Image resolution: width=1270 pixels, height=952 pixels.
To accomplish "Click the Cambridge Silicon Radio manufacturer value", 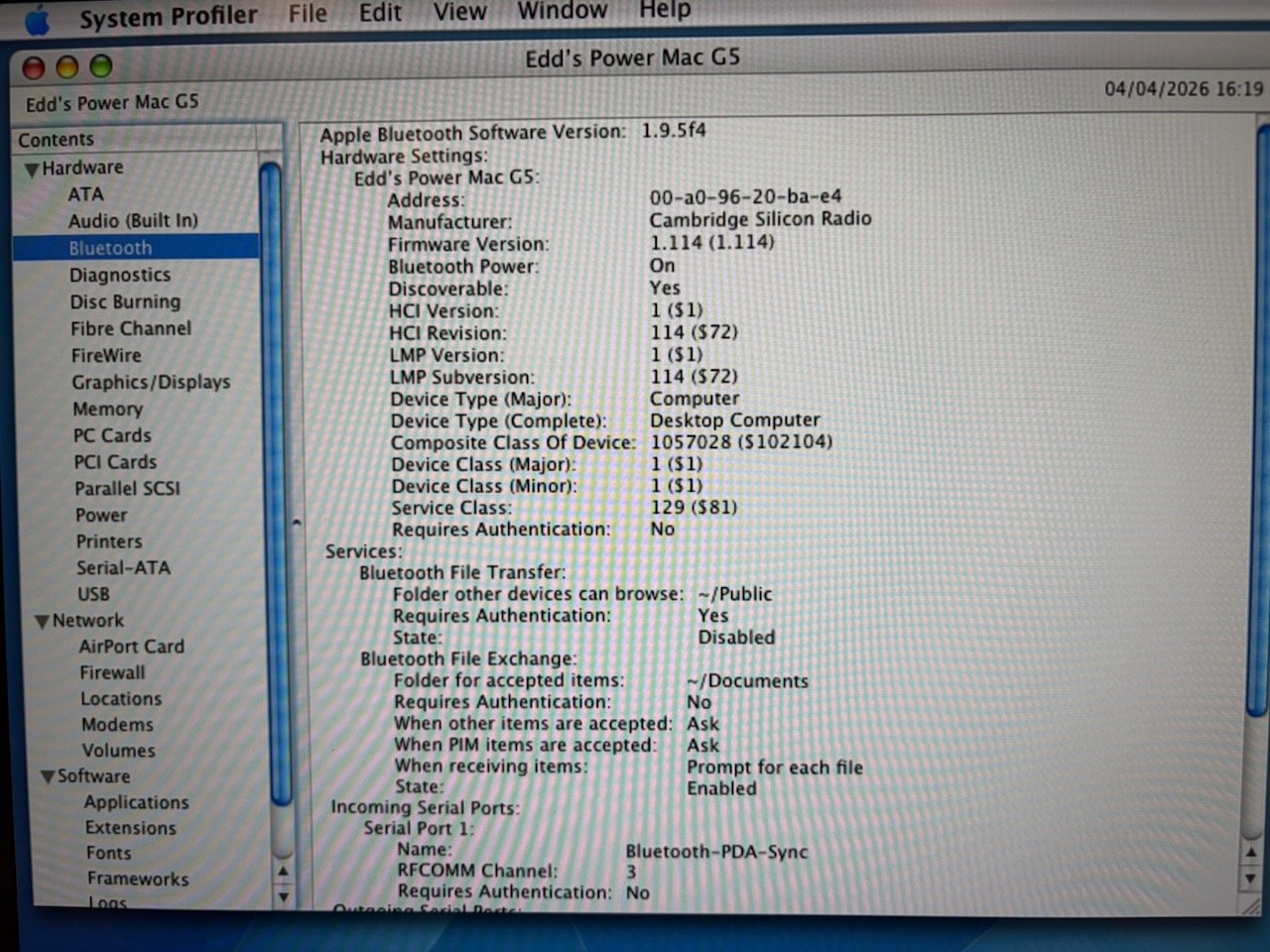I will point(760,219).
